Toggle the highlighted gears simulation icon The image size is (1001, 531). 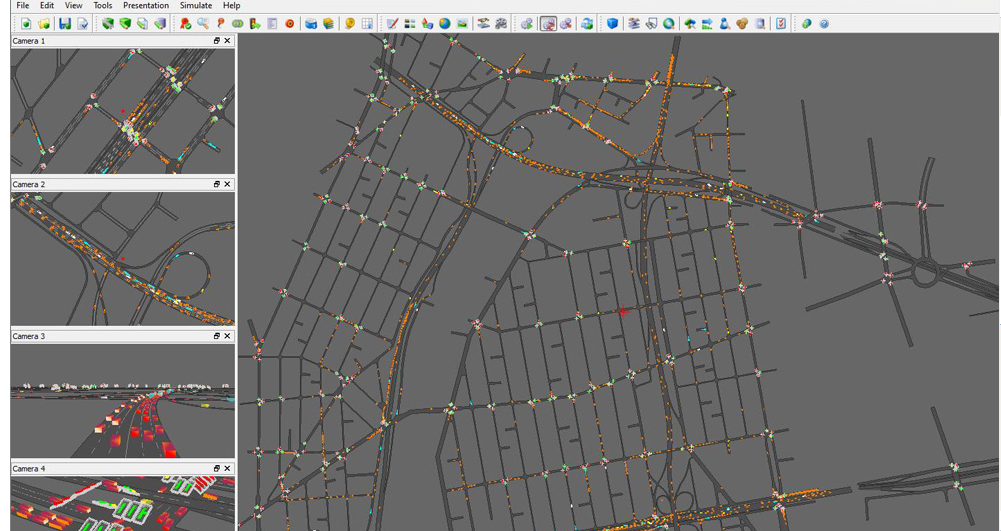click(x=548, y=24)
